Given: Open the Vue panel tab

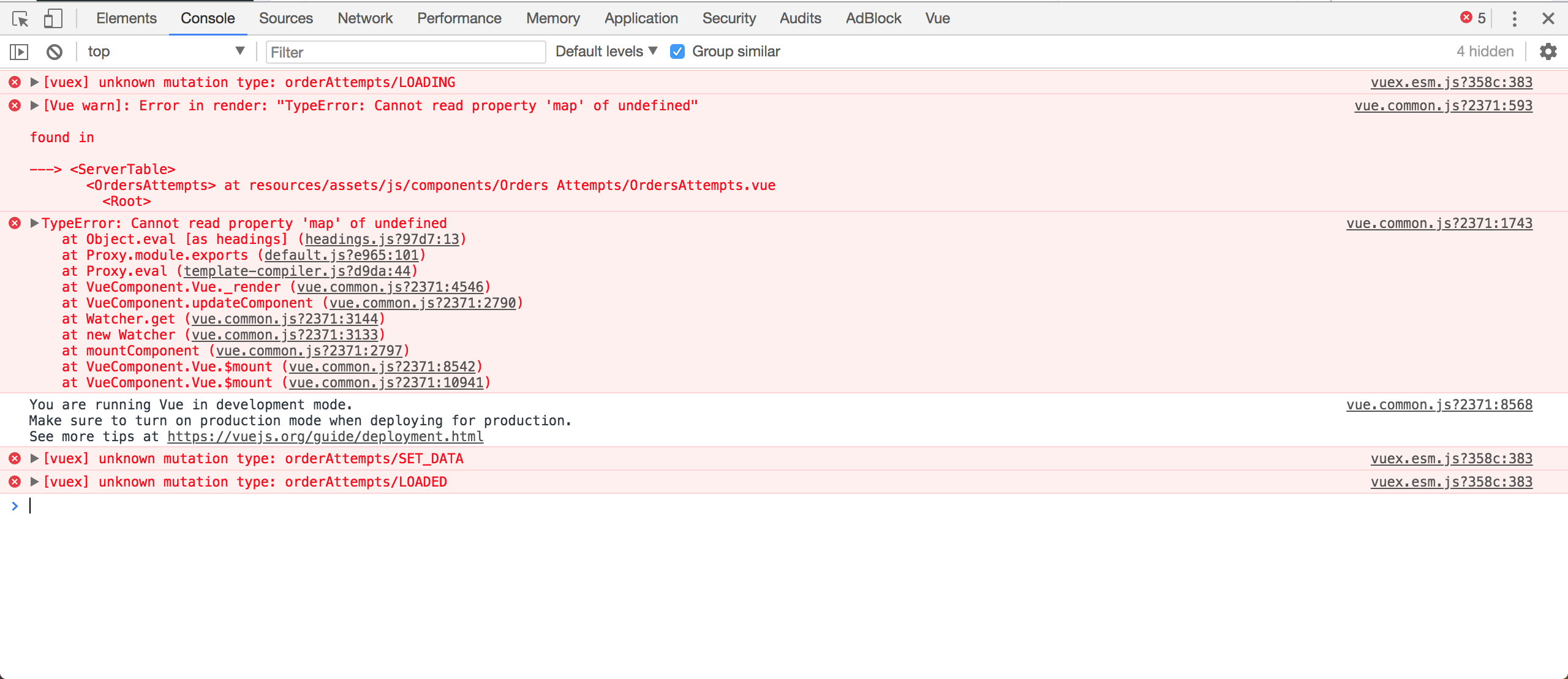Looking at the screenshot, I should coord(937,18).
